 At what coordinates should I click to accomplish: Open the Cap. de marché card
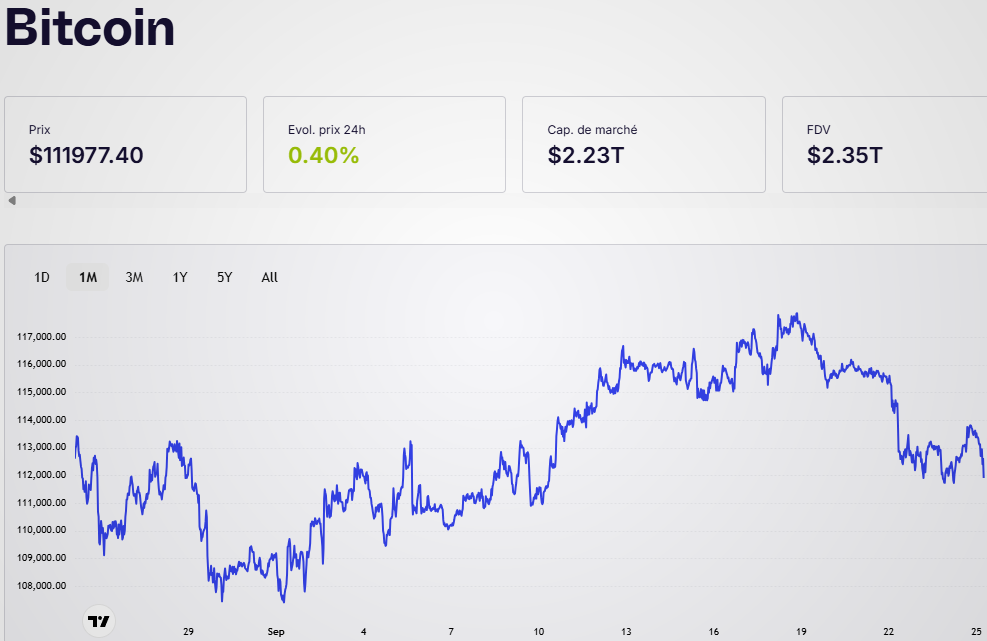click(x=643, y=144)
